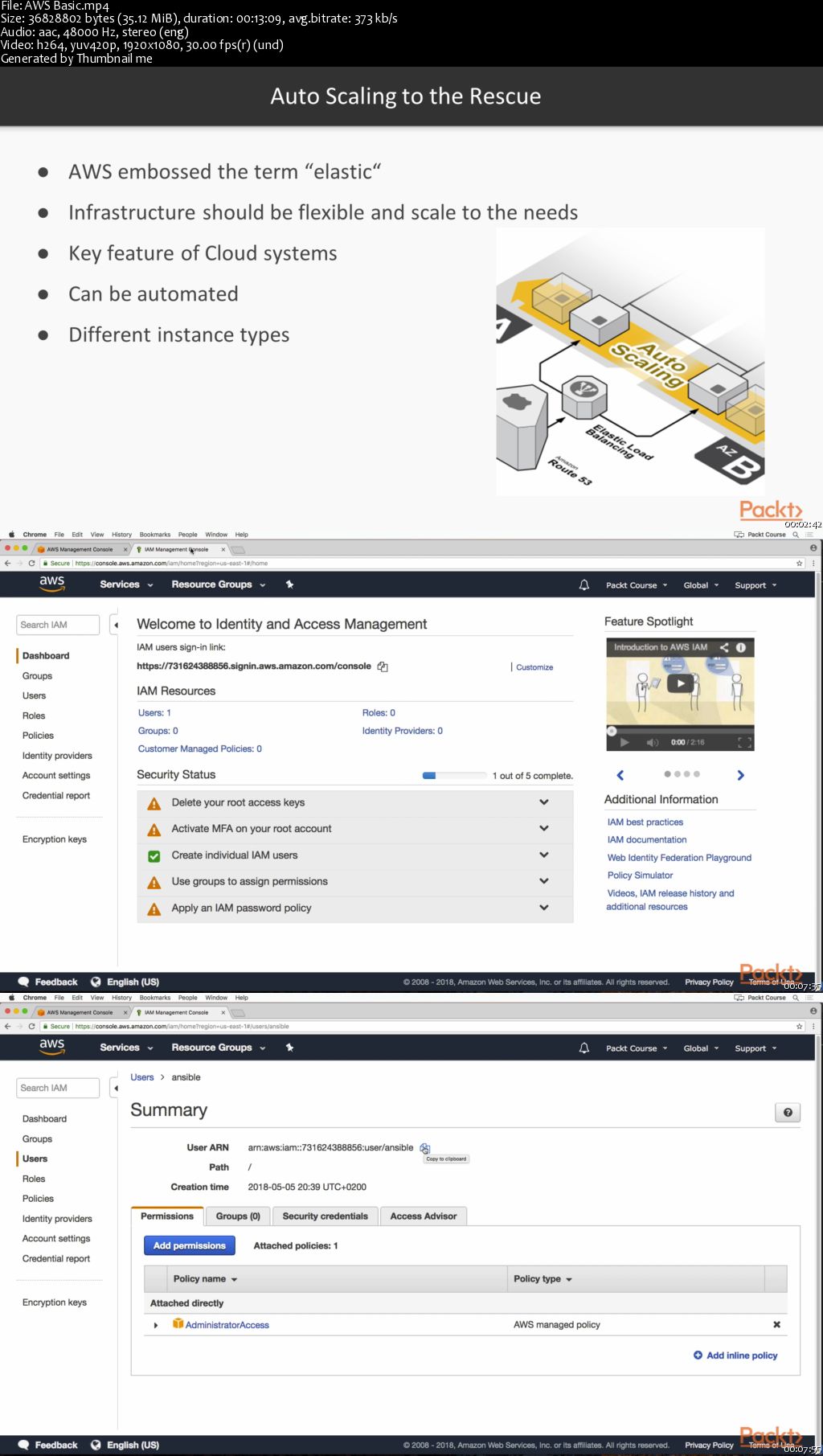
Task: Open the Security credentials tab
Action: click(325, 1216)
